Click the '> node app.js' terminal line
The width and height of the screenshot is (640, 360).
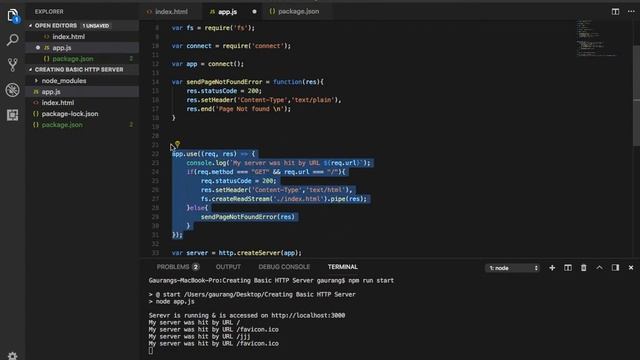(171, 302)
